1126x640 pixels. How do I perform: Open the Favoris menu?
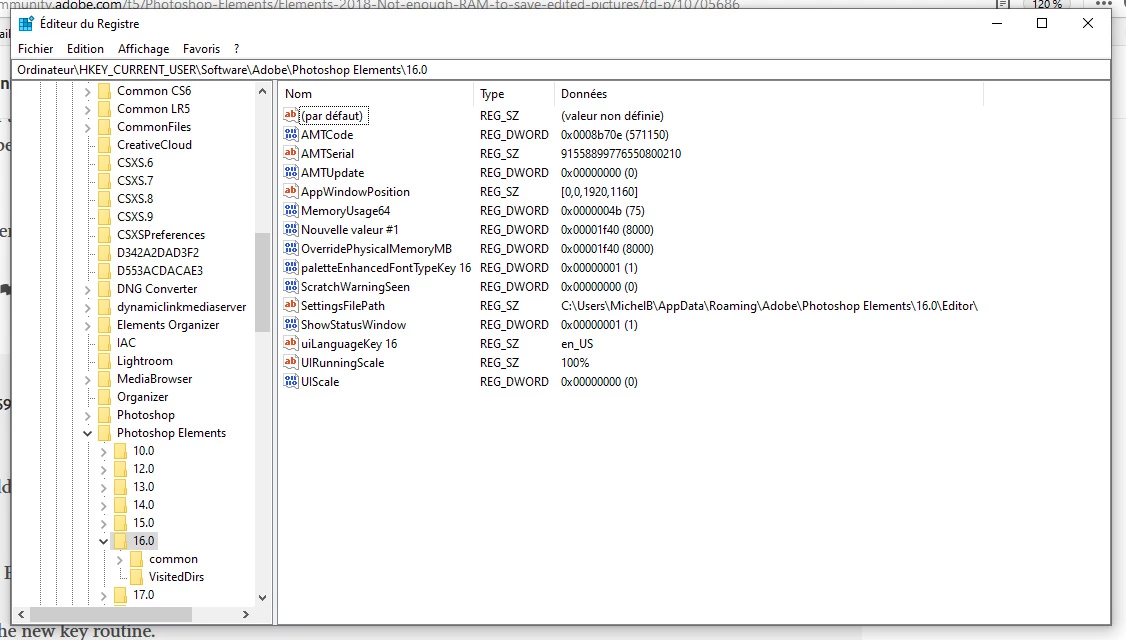pyautogui.click(x=201, y=49)
